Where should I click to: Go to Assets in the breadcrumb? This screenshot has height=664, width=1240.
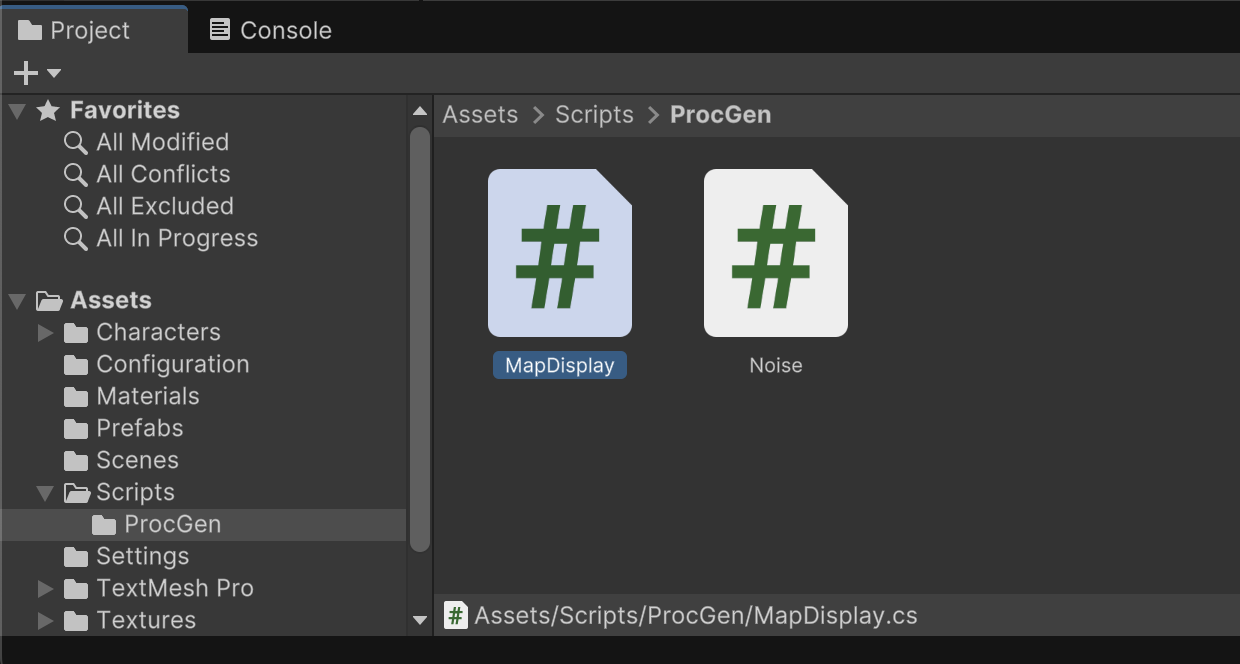(x=480, y=115)
